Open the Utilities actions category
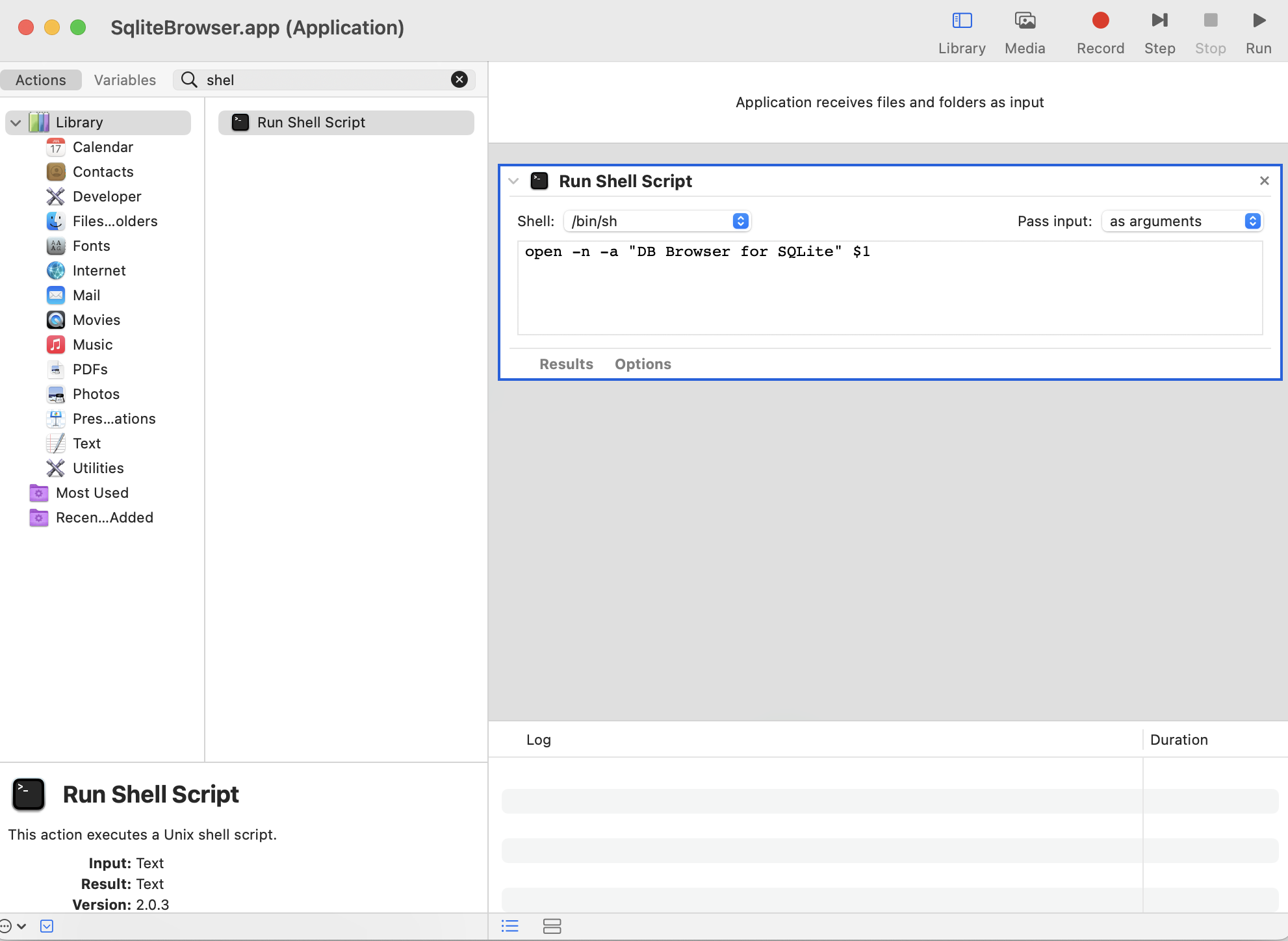The width and height of the screenshot is (1288, 941). 98,468
